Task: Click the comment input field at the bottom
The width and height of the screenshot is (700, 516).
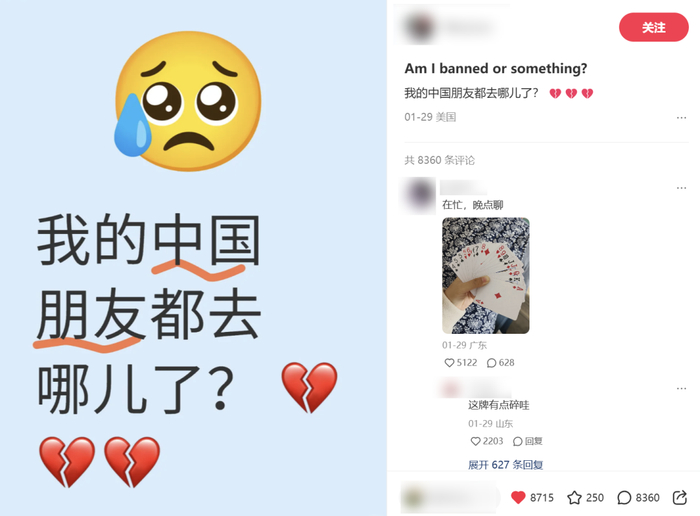Action: point(450,497)
